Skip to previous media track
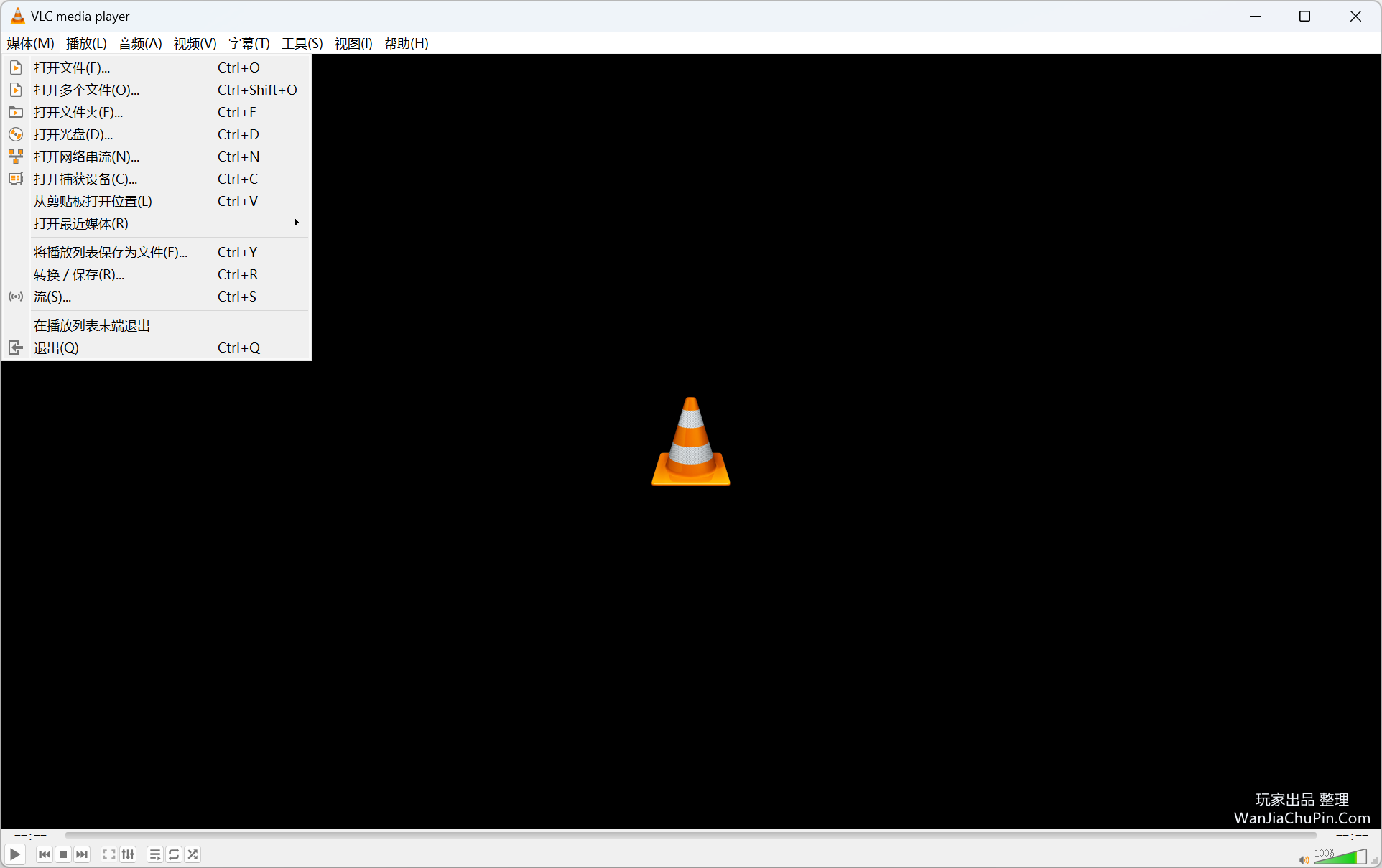This screenshot has width=1382, height=868. click(45, 854)
